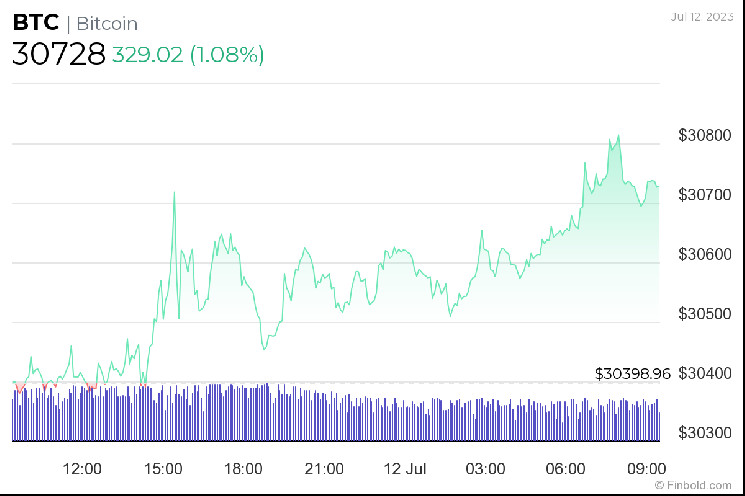The width and height of the screenshot is (745, 496).
Task: Click the 03:00 time axis label
Action: click(485, 468)
